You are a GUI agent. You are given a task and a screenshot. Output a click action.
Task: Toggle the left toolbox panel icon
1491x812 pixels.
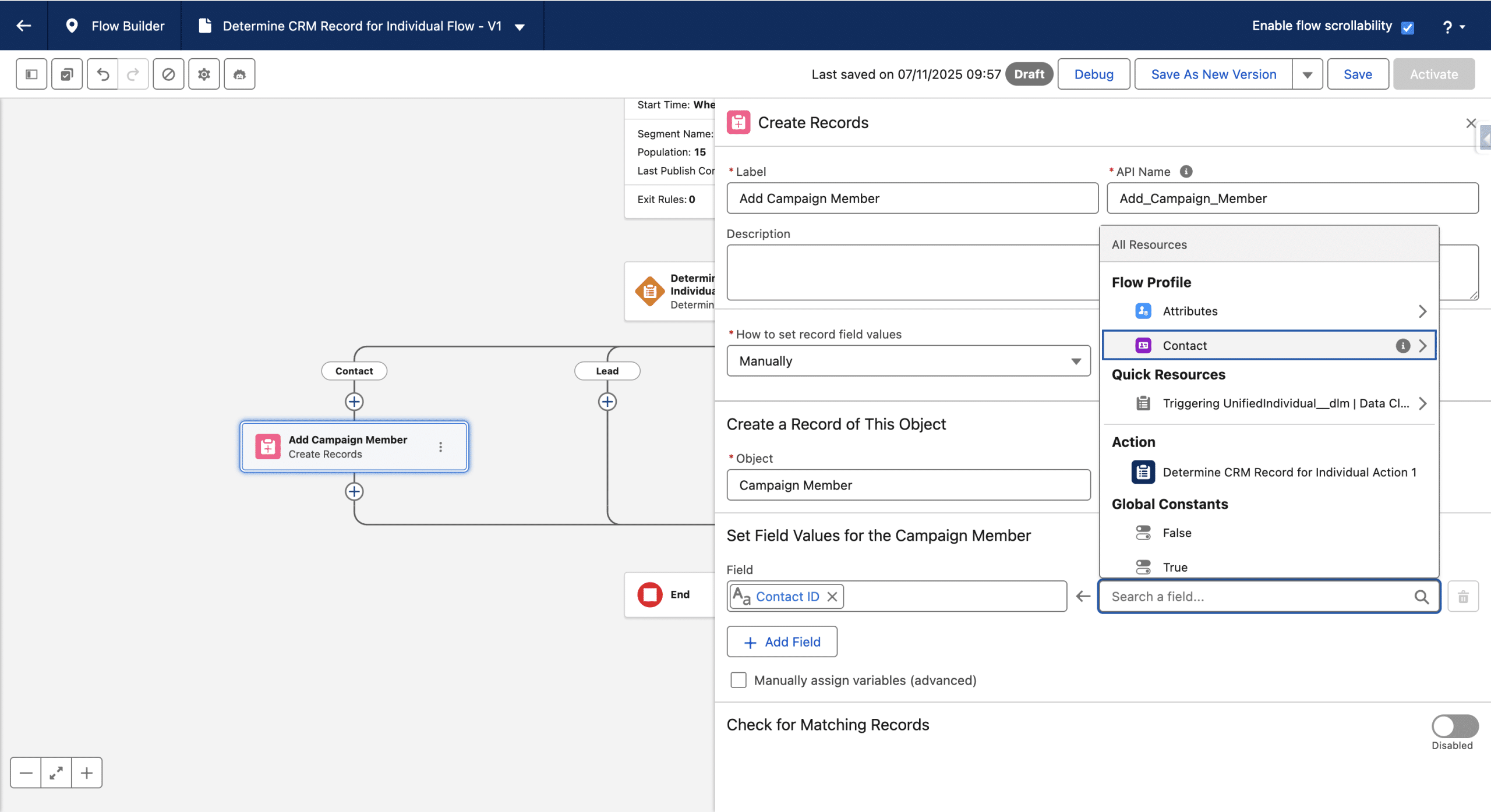coord(31,74)
